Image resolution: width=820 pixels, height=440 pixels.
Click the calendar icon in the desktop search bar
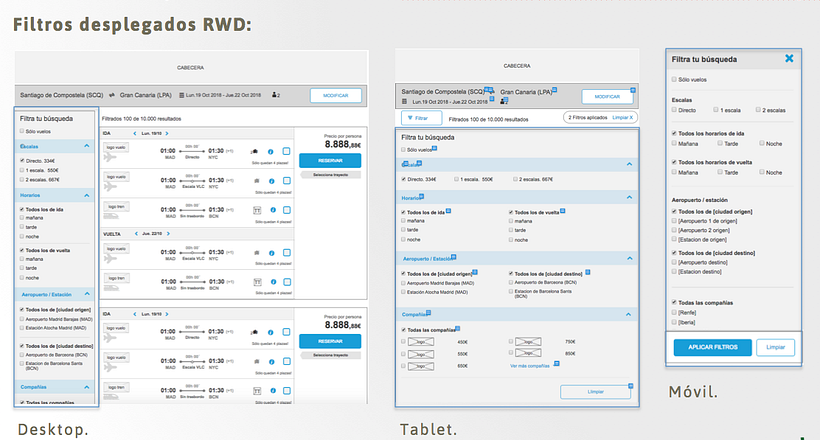pyautogui.click(x=181, y=95)
